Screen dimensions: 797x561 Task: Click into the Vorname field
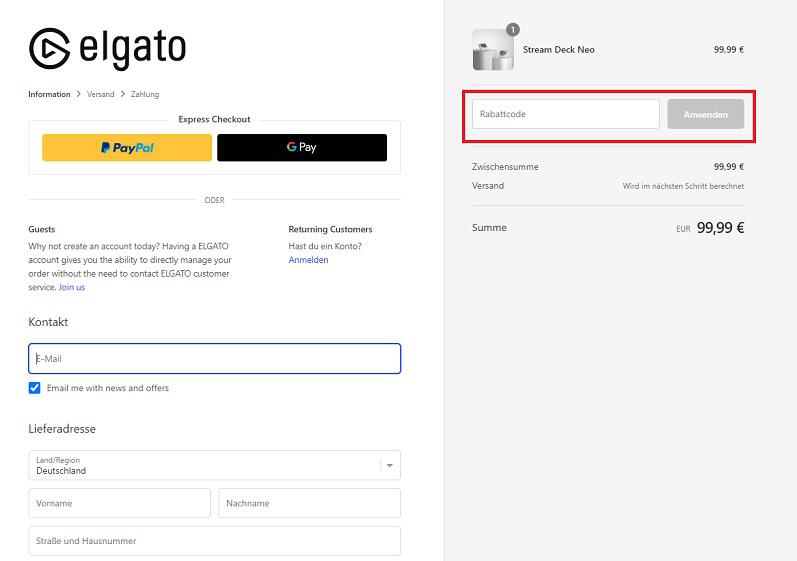point(119,503)
